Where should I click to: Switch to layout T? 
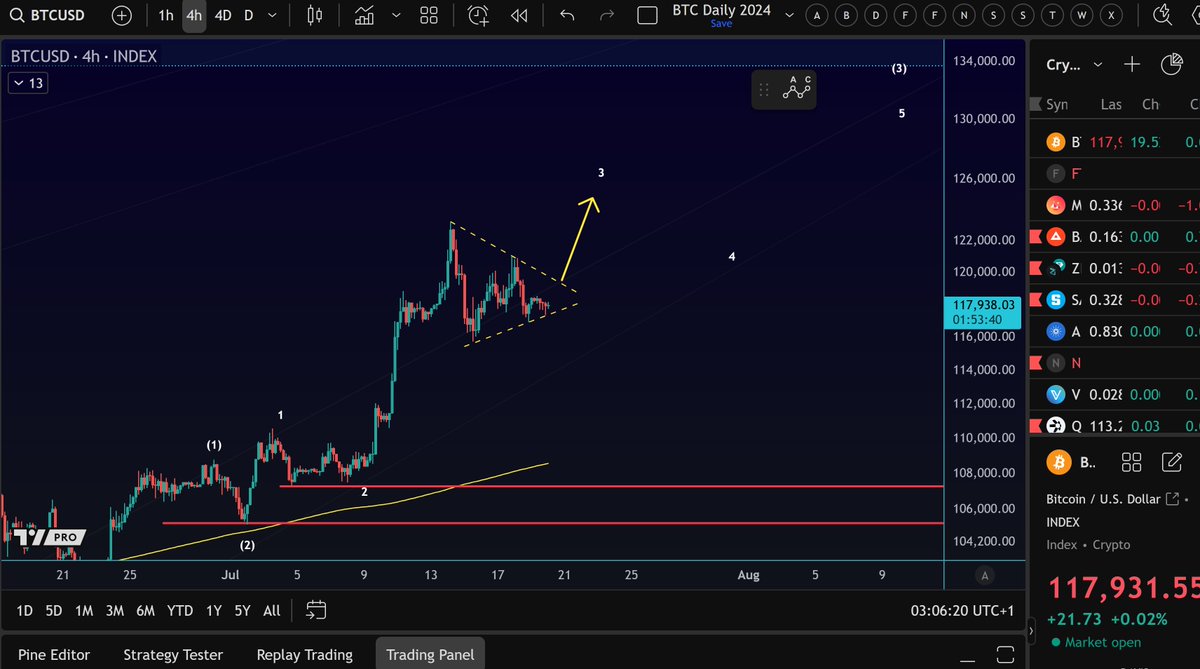(1052, 16)
